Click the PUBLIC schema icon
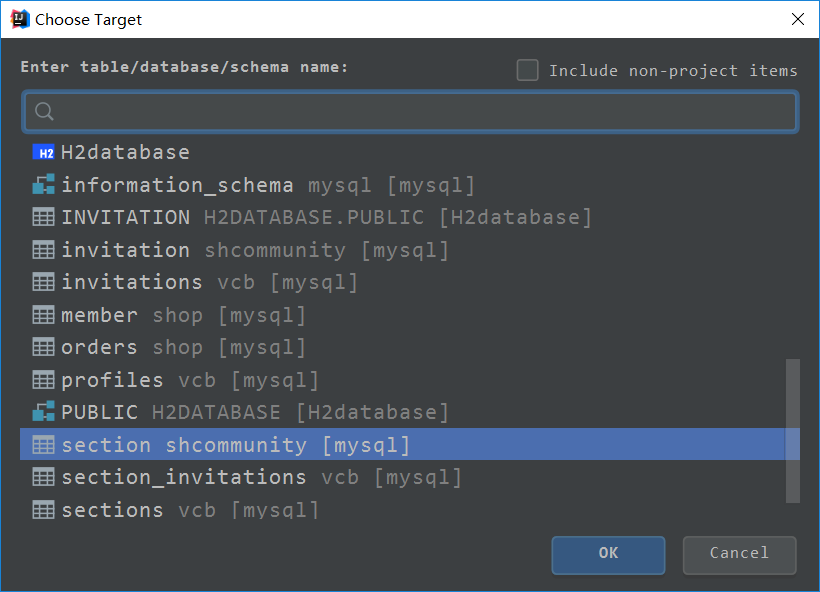820x592 pixels. pos(43,412)
